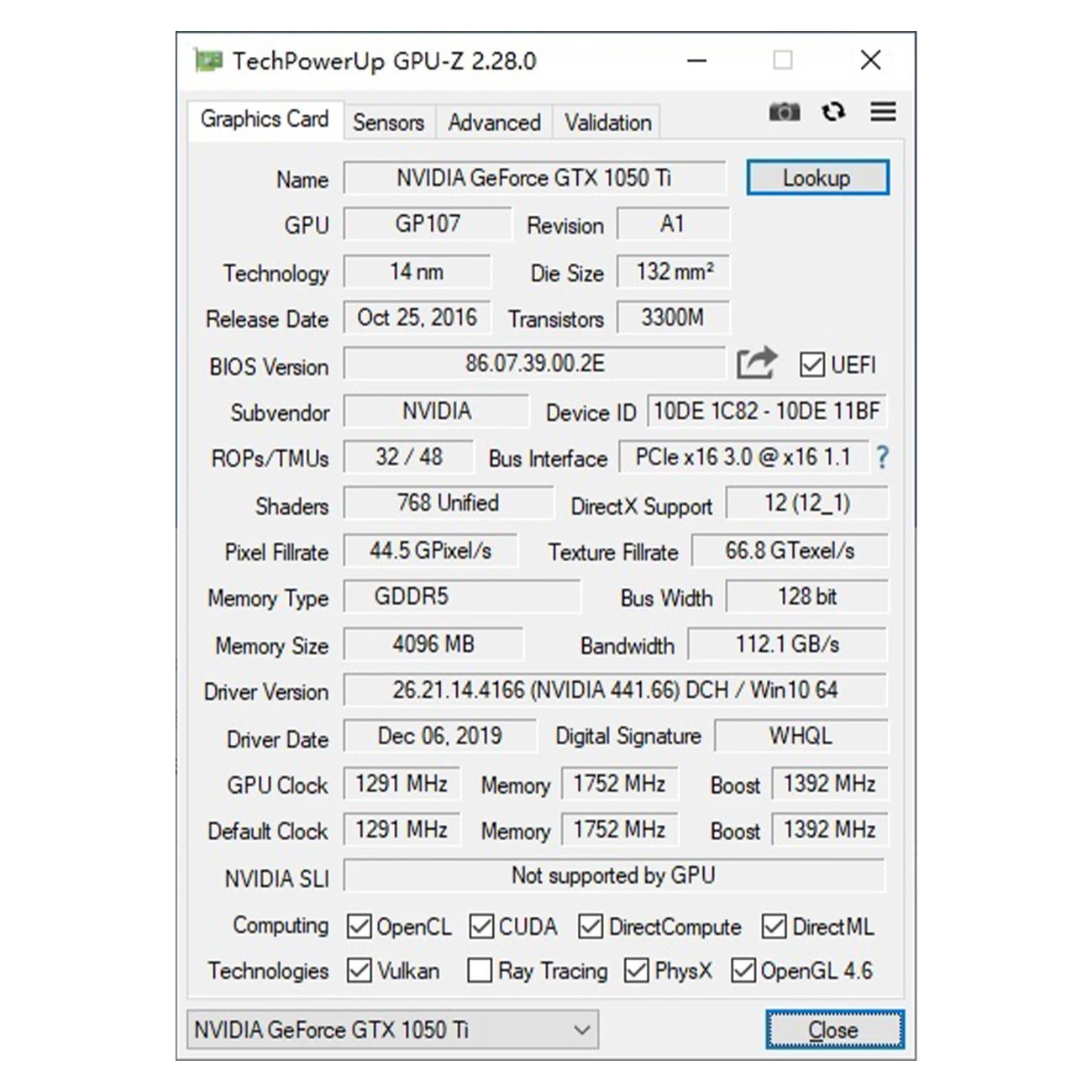
Task: Click the Technology field showing 14 nm
Action: 417,272
